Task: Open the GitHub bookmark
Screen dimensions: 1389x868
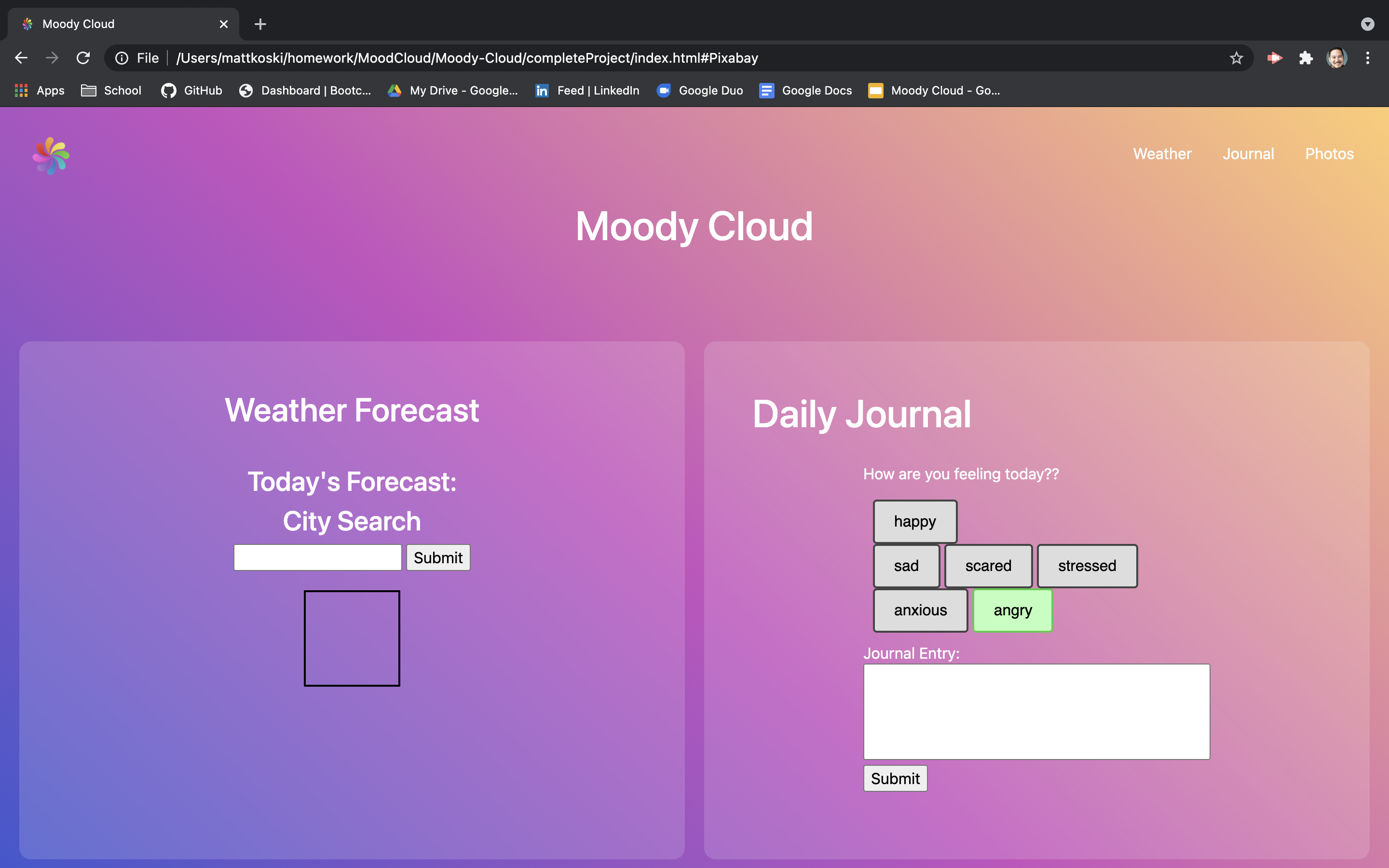Action: click(x=191, y=91)
